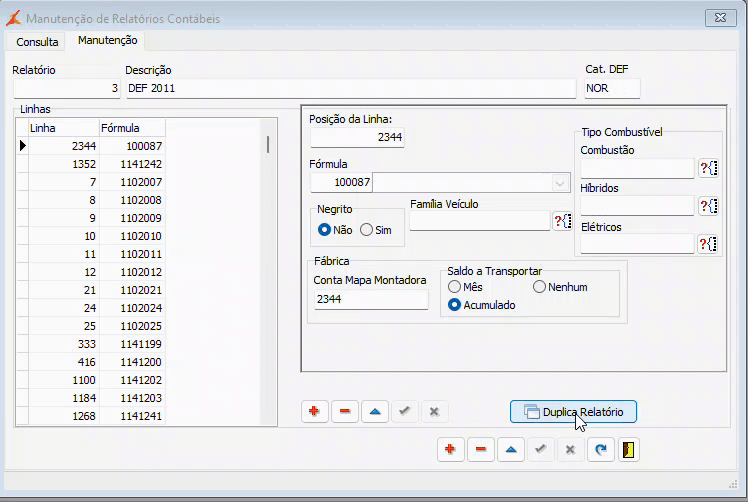The image size is (748, 502).
Task: Select row with formula 1102024
Action: click(x=97, y=308)
